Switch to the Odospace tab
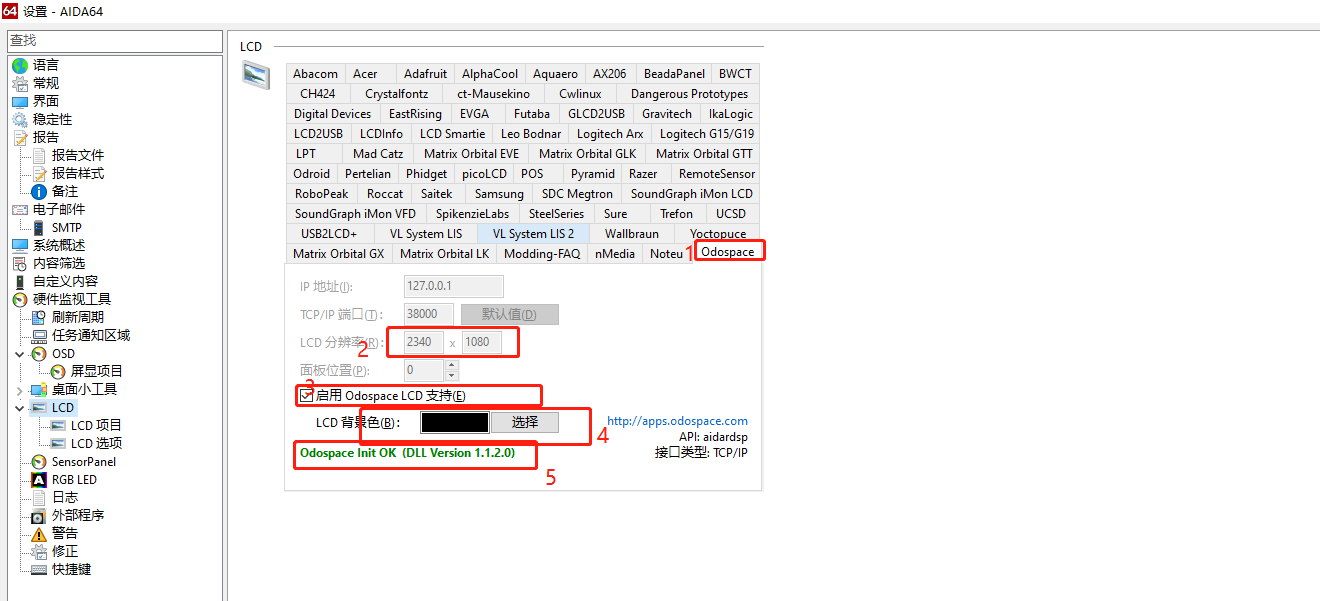 coord(728,252)
